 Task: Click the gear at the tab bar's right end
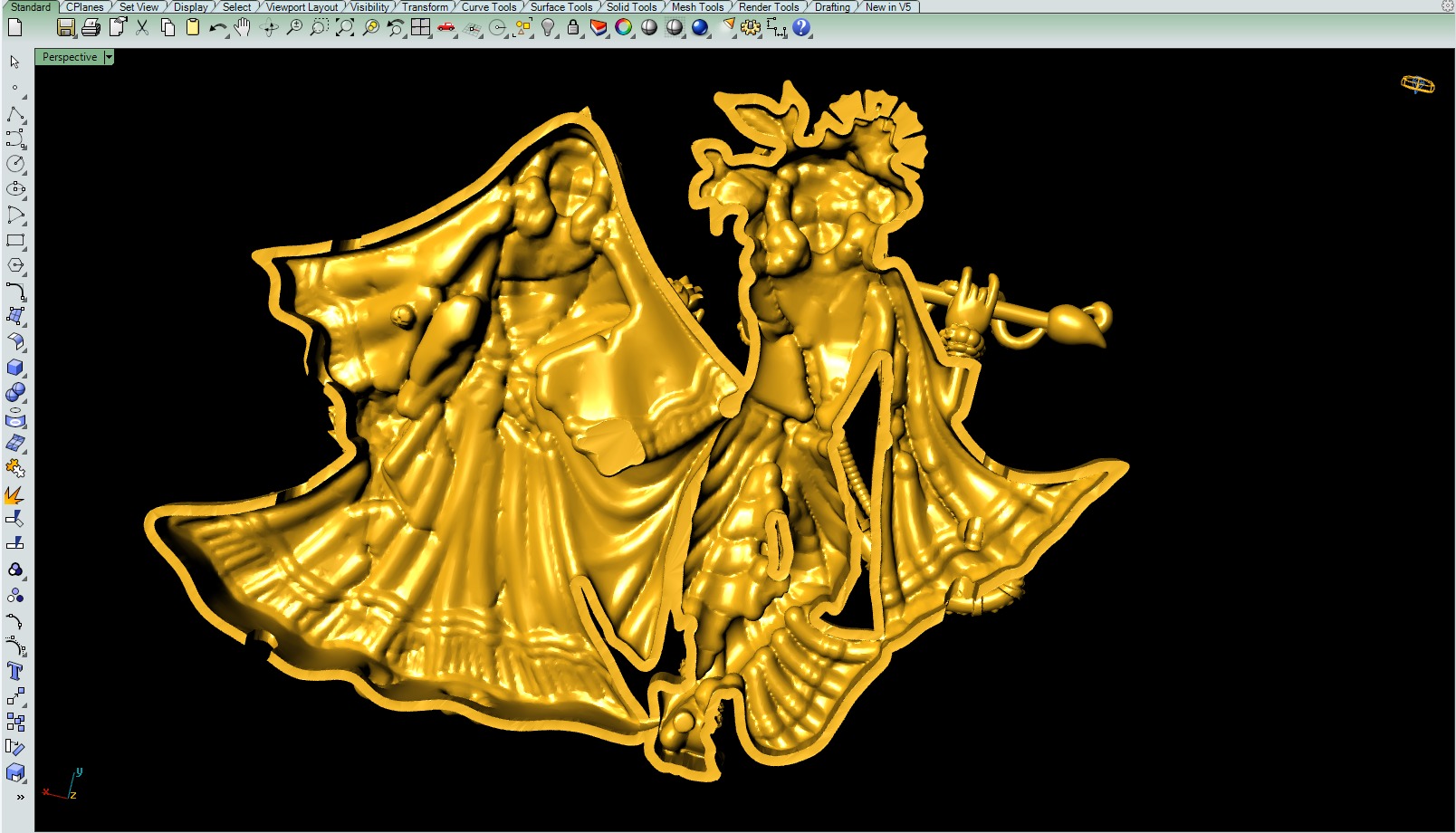pos(1447,6)
